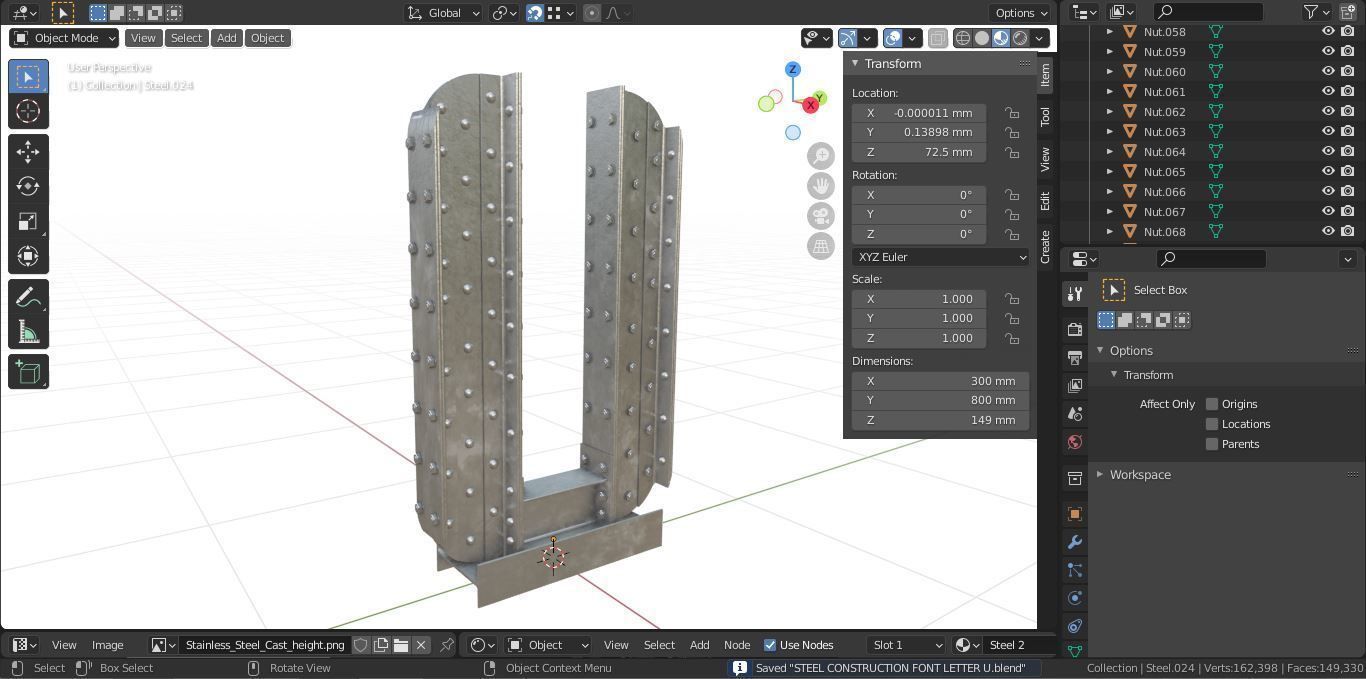1366x679 pixels.
Task: Open the viewport Add menu
Action: pos(227,38)
